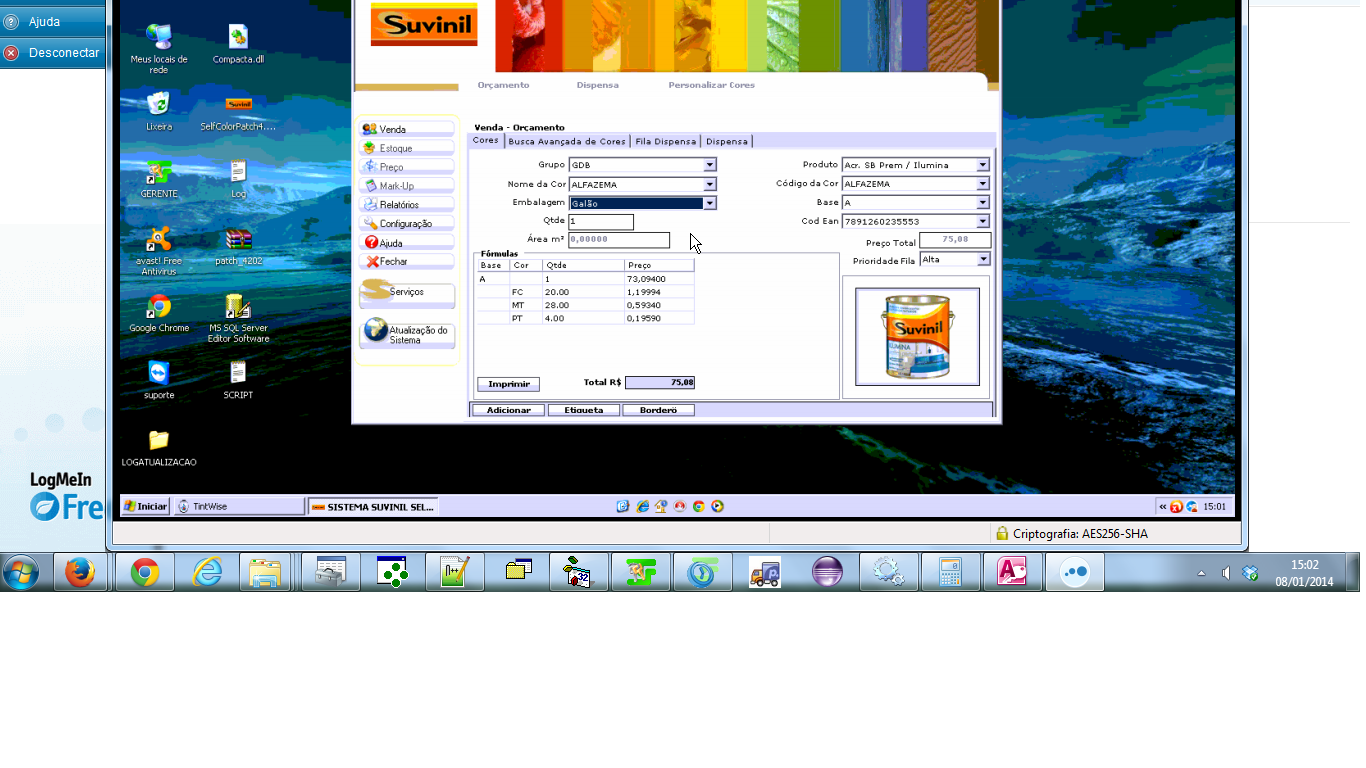Open the LOGATUALIZACAO folder
The image size is (1366, 768).
pos(159,447)
